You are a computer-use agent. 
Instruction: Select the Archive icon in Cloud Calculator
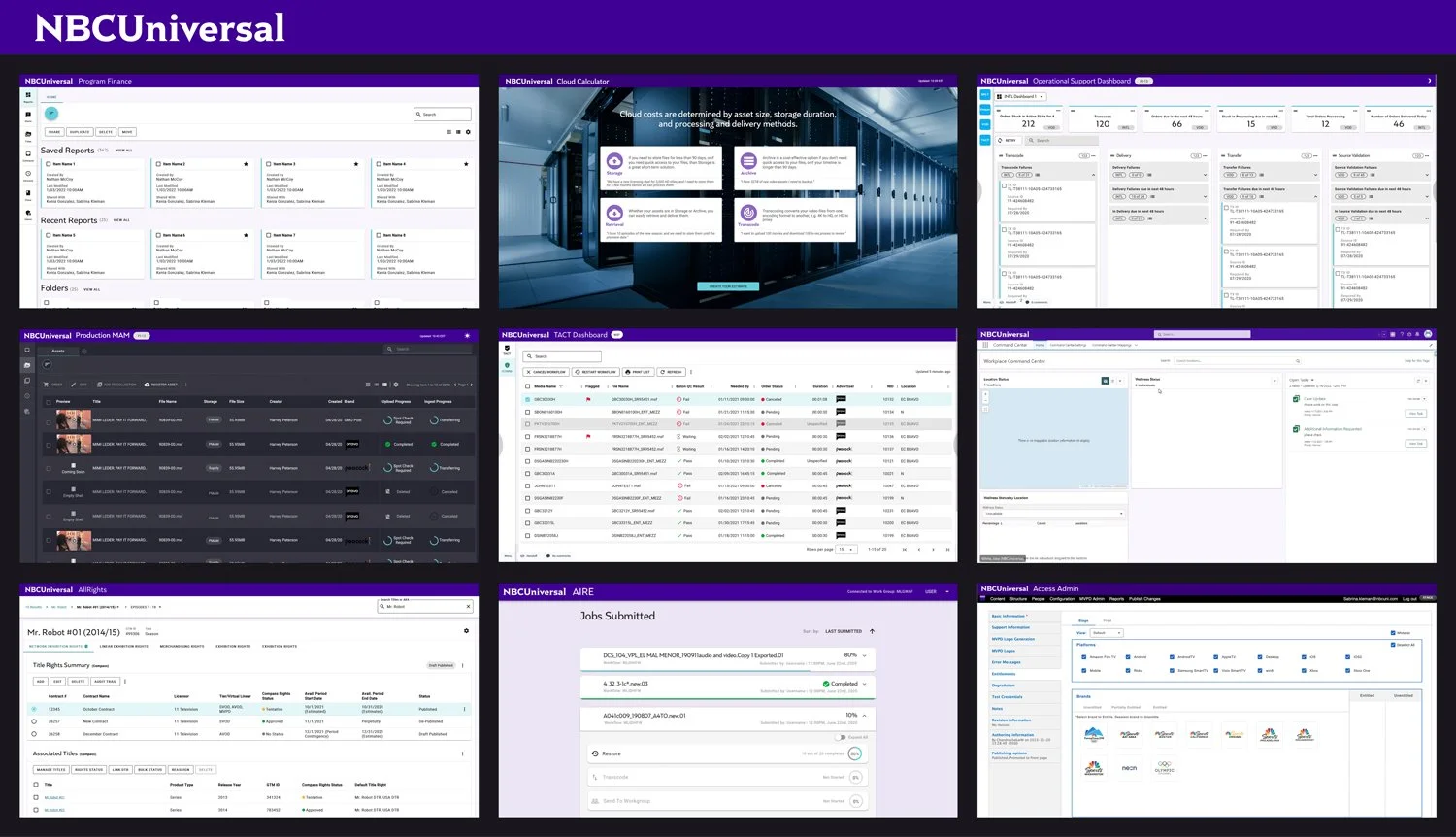pos(748,163)
